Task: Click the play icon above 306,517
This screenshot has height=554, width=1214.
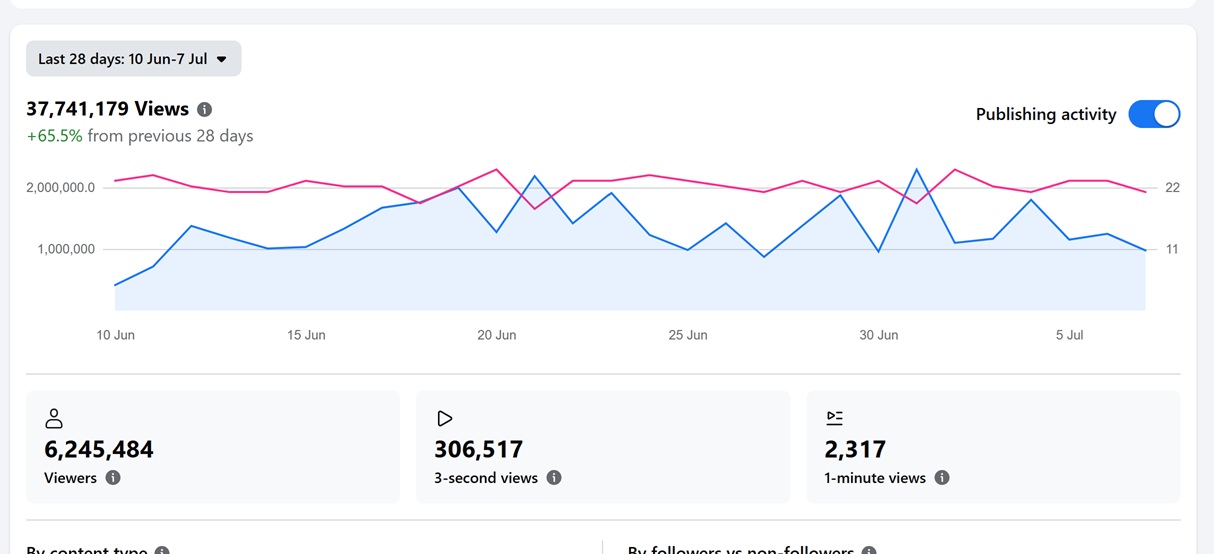Action: 445,418
